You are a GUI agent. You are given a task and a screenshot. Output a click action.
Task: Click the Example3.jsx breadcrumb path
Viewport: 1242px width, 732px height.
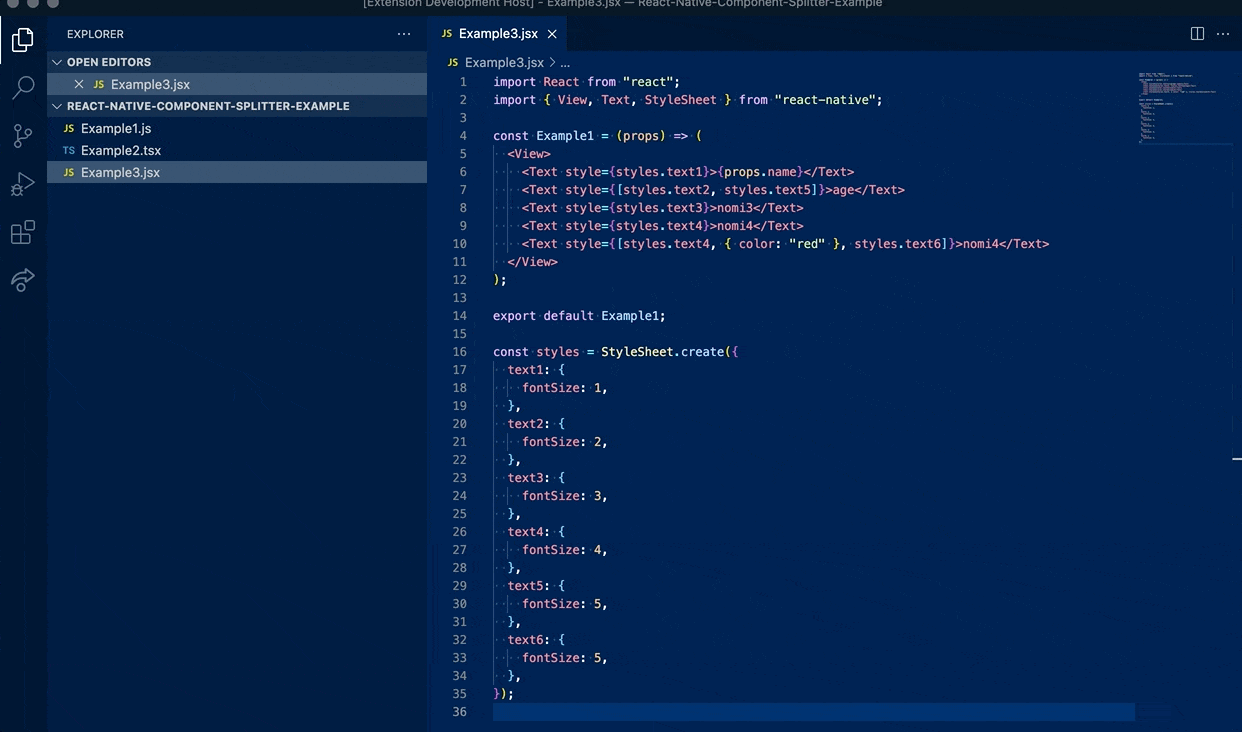503,62
